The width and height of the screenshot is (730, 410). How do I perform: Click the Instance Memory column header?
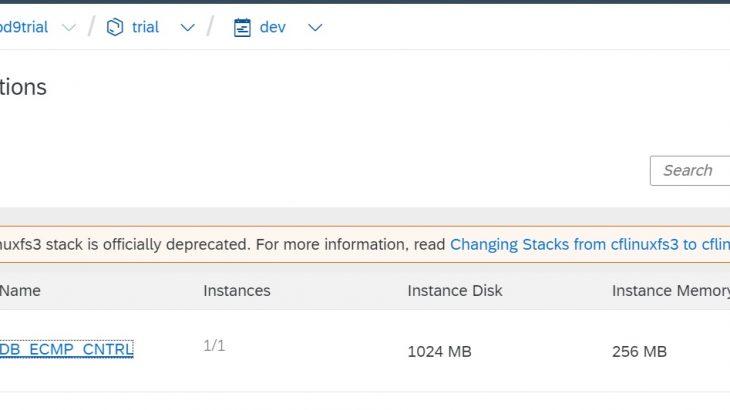click(x=670, y=291)
